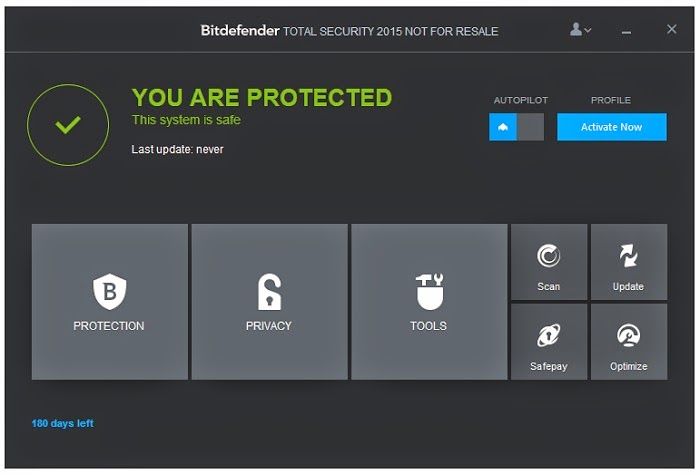Close the Bitdefender window
This screenshot has height=474, width=700.
click(x=672, y=30)
